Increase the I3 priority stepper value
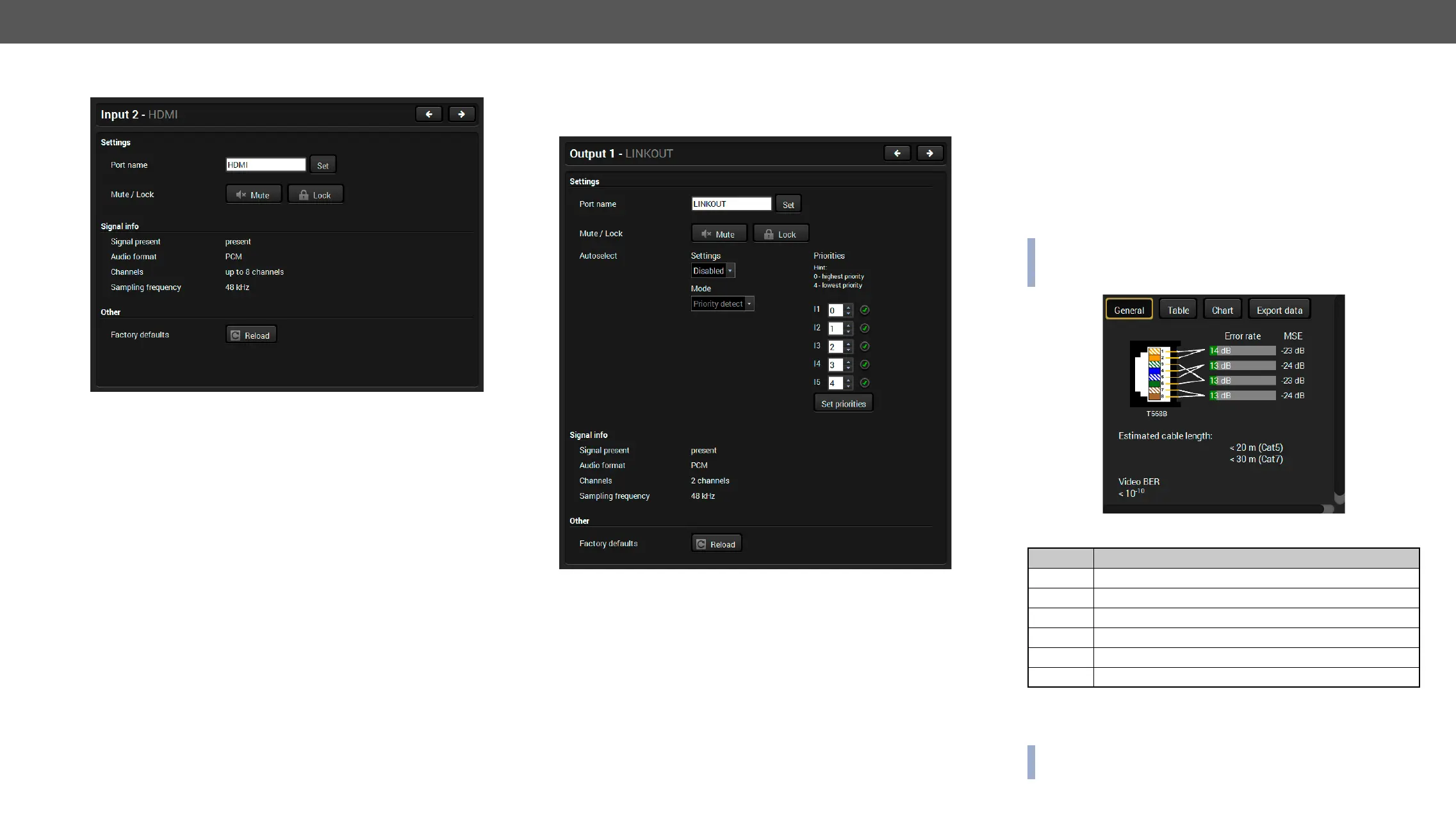Screen dimensions: 1456x817 coord(849,343)
